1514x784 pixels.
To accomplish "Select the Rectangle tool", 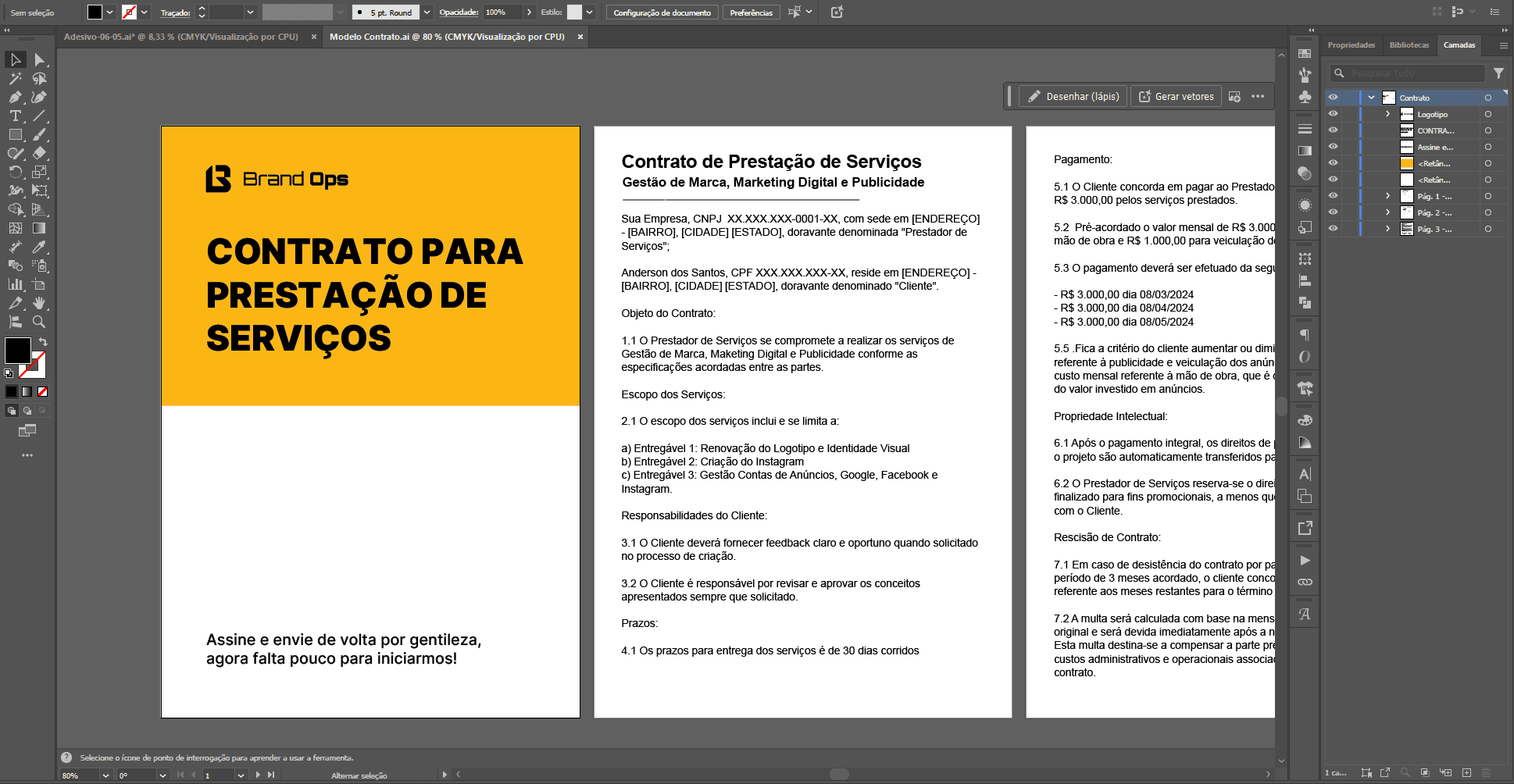I will tap(16, 135).
